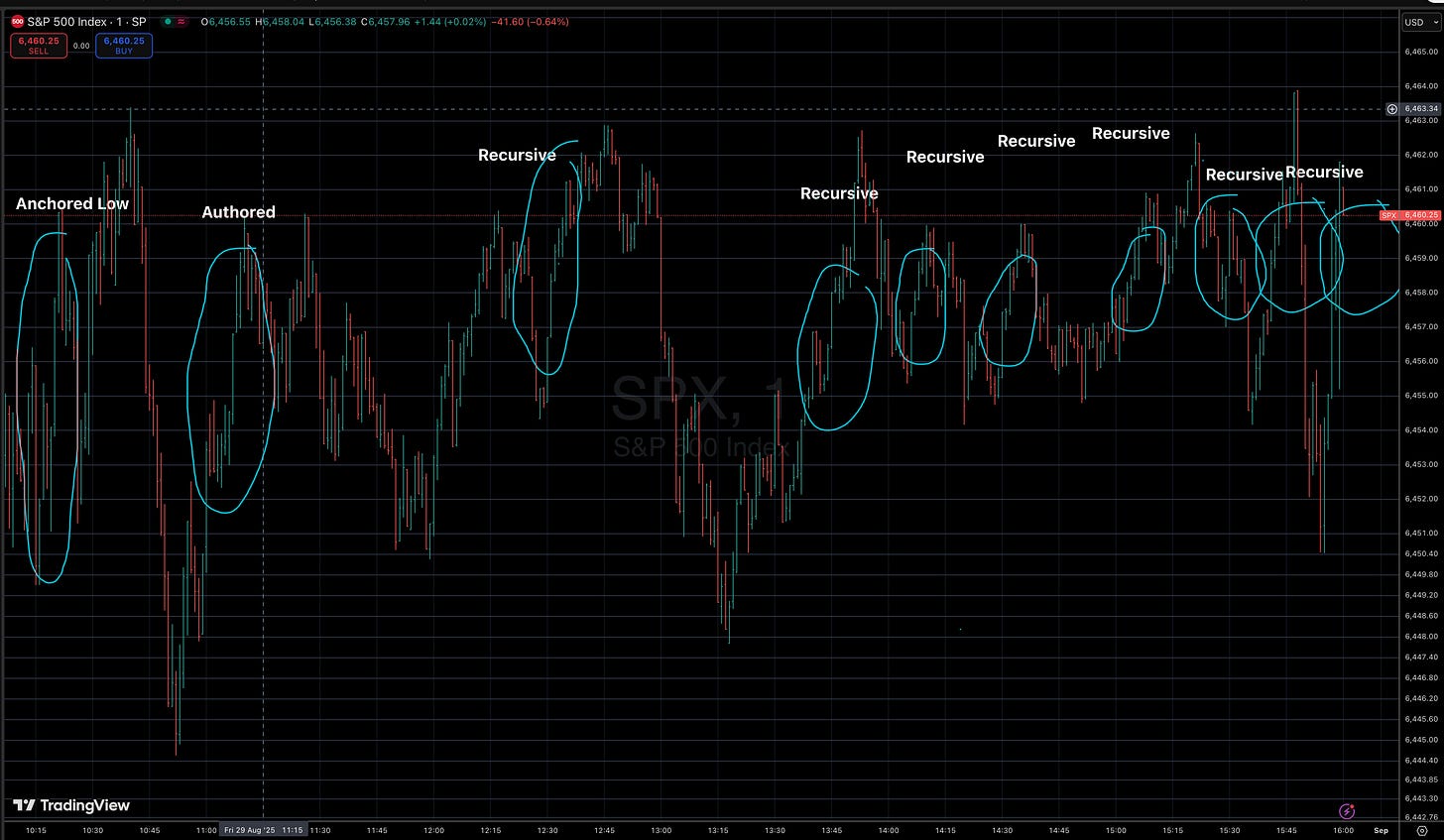Click the 10:30 time axis label

[92, 830]
